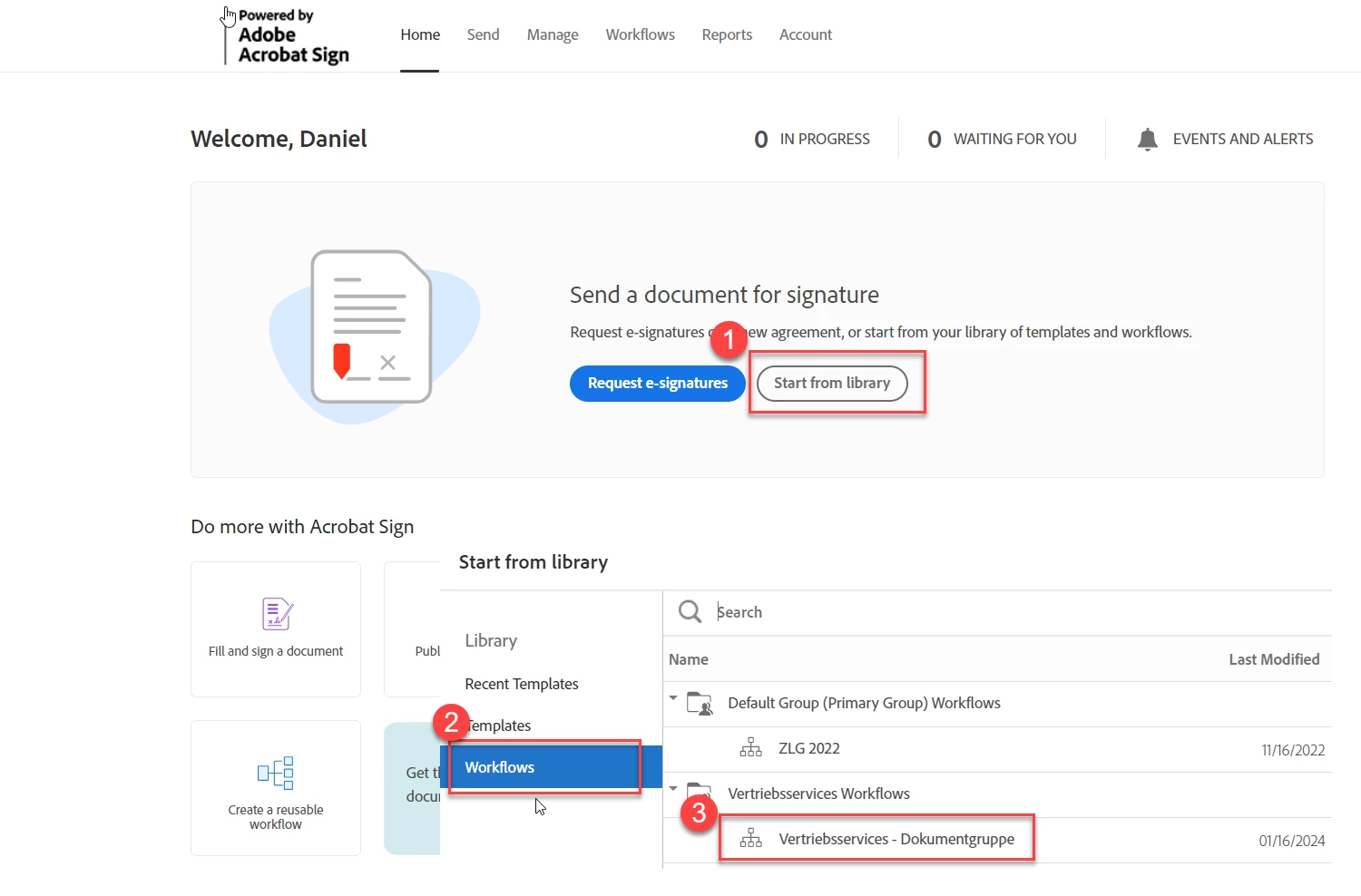Image resolution: width=1361 pixels, height=896 pixels.
Task: Select Templates in library sidebar
Action: tap(498, 726)
